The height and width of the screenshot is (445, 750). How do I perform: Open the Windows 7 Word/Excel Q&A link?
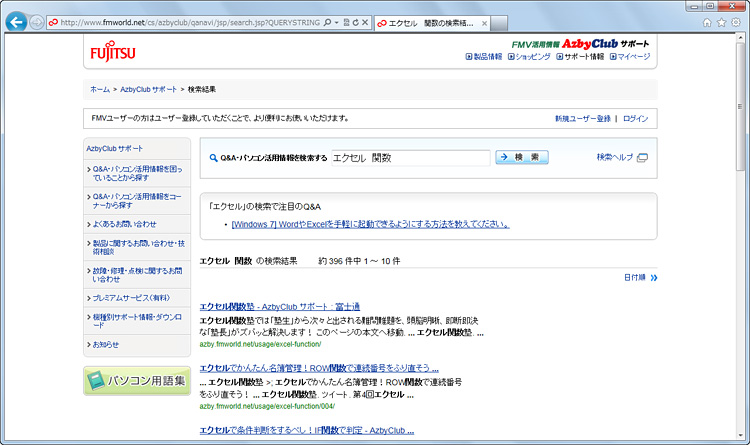[370, 224]
